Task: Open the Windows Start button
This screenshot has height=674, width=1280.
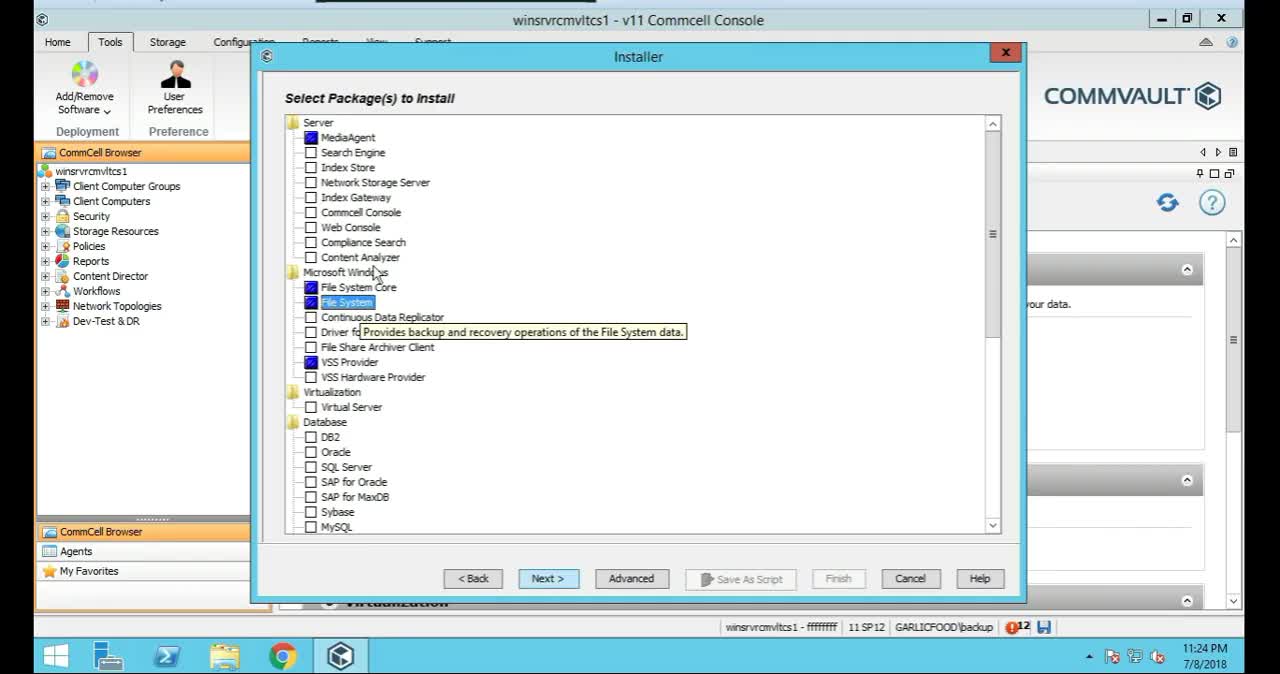Action: [56, 656]
